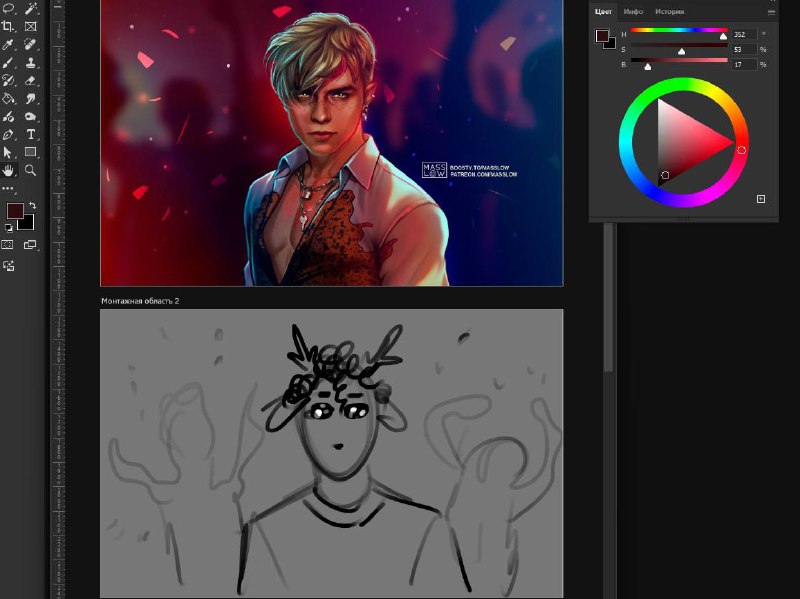800x599 pixels.
Task: Open the screen mode options
Action: click(30, 245)
